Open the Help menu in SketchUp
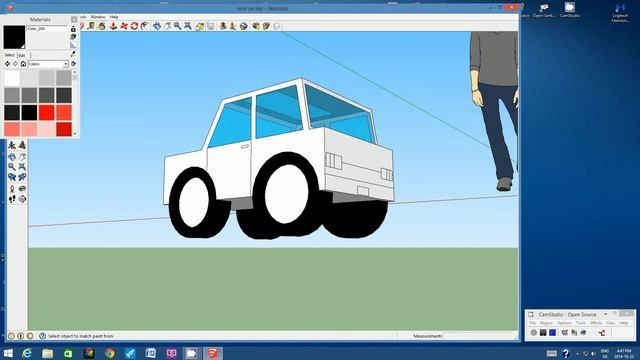Screen dimensions: 640x360 pyautogui.click(x=114, y=17)
